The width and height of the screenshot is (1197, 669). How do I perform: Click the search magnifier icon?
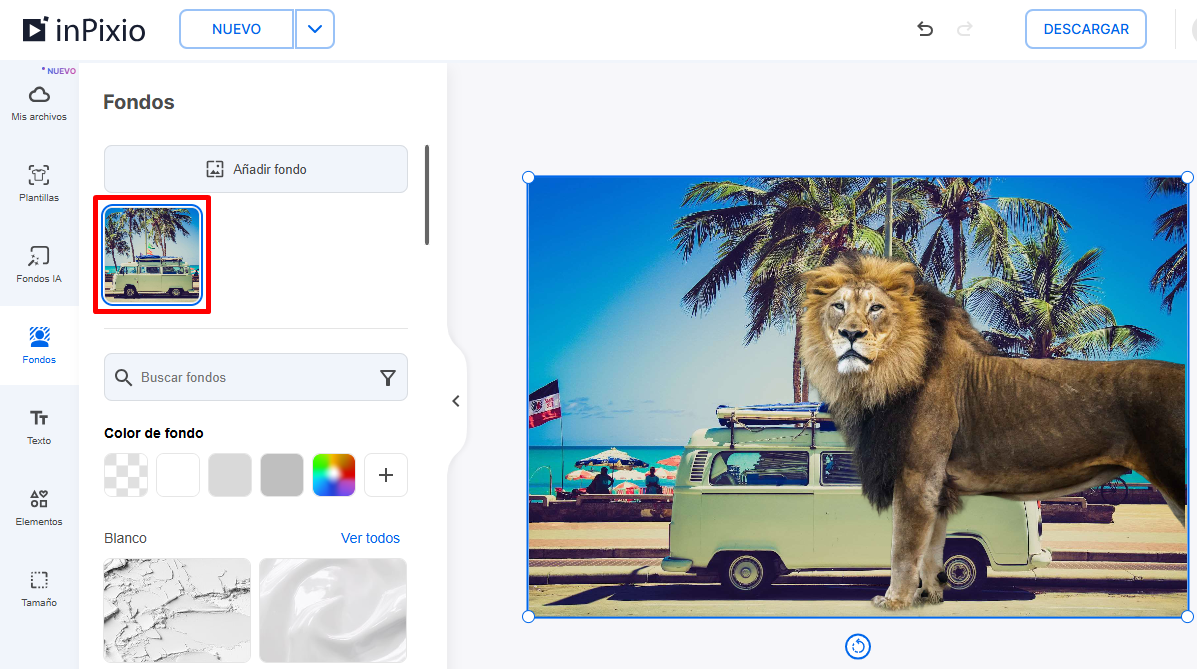click(x=123, y=377)
